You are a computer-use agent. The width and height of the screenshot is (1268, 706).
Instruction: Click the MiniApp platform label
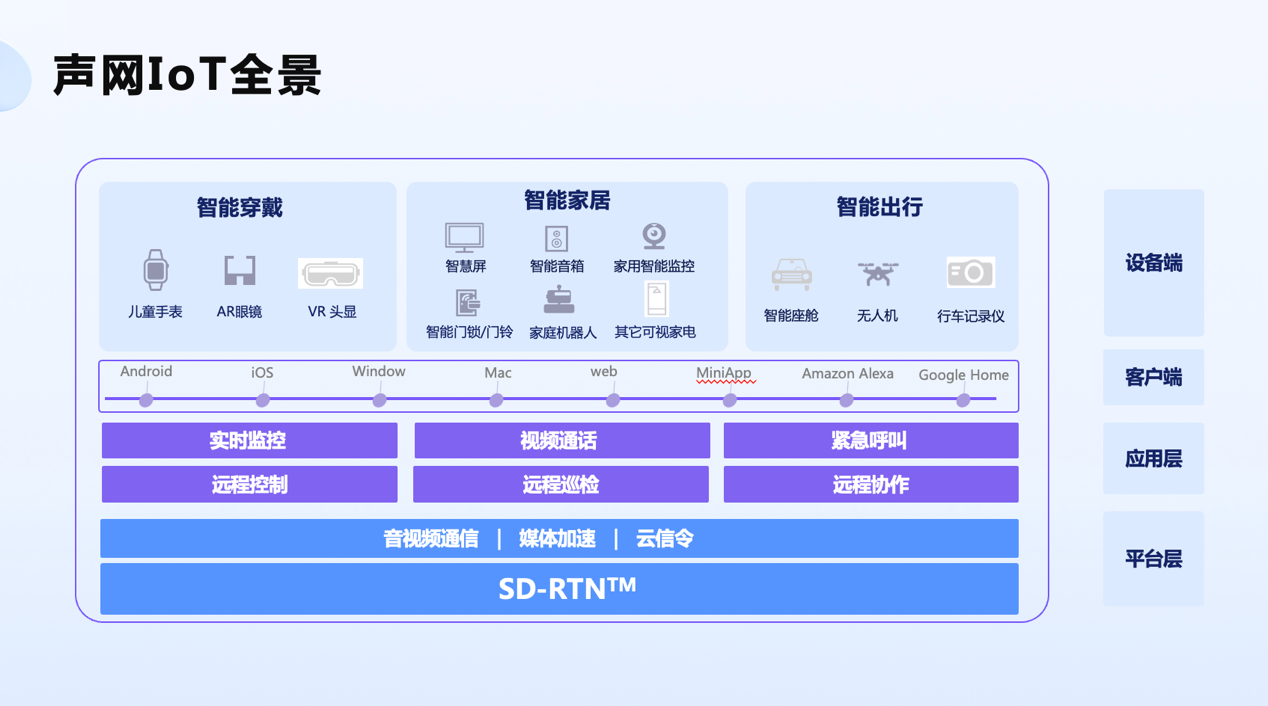pyautogui.click(x=724, y=373)
